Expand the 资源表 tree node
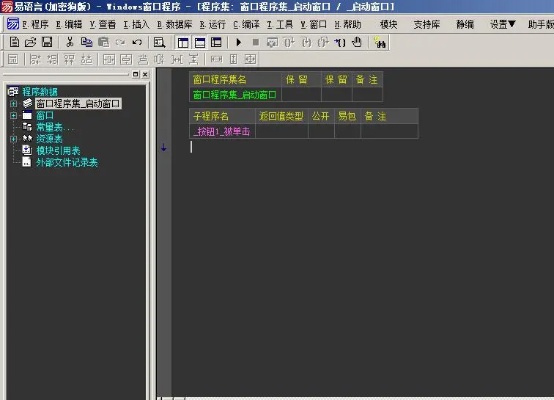Image resolution: width=554 pixels, height=400 pixels. pos(13,139)
